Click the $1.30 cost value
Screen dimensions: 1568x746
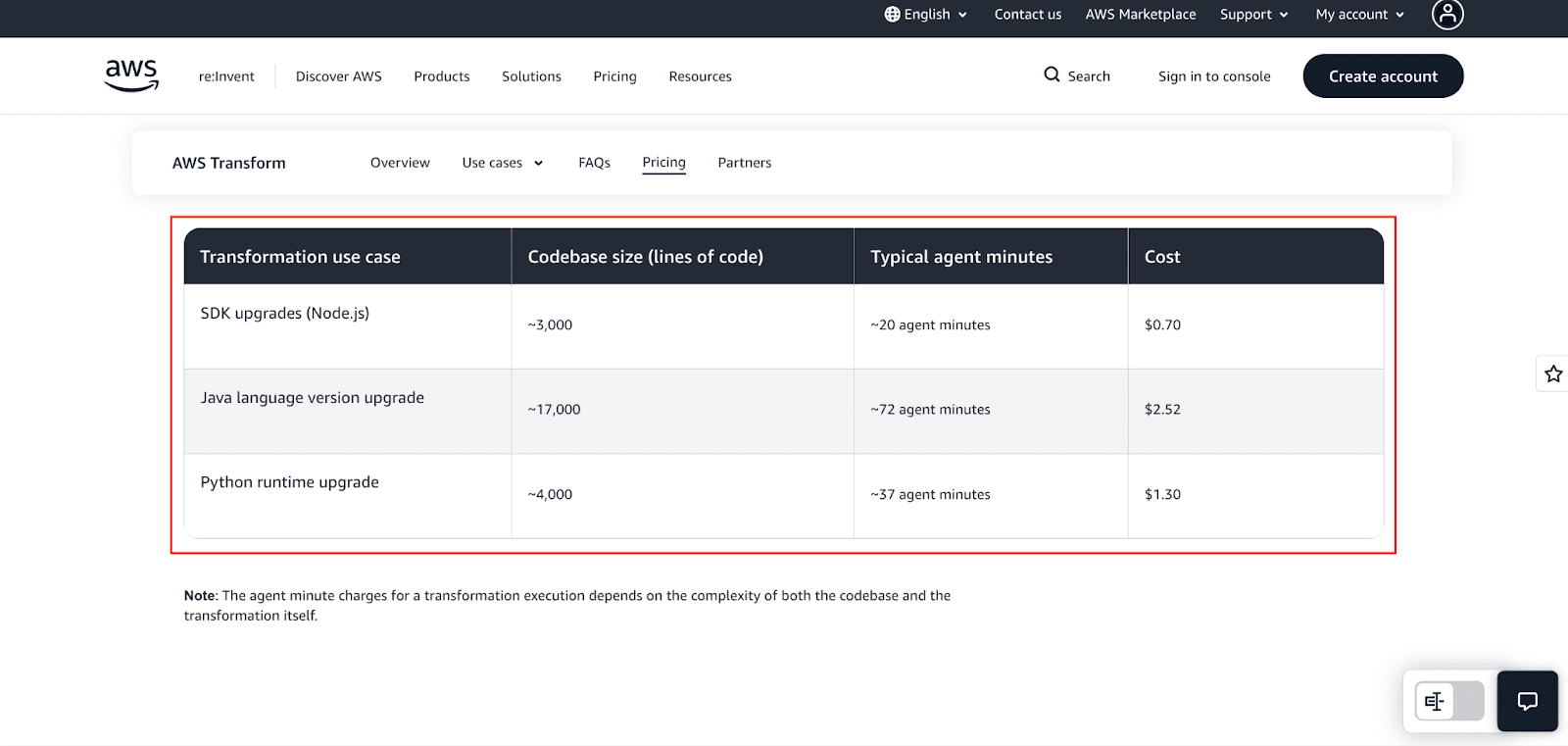1162,494
